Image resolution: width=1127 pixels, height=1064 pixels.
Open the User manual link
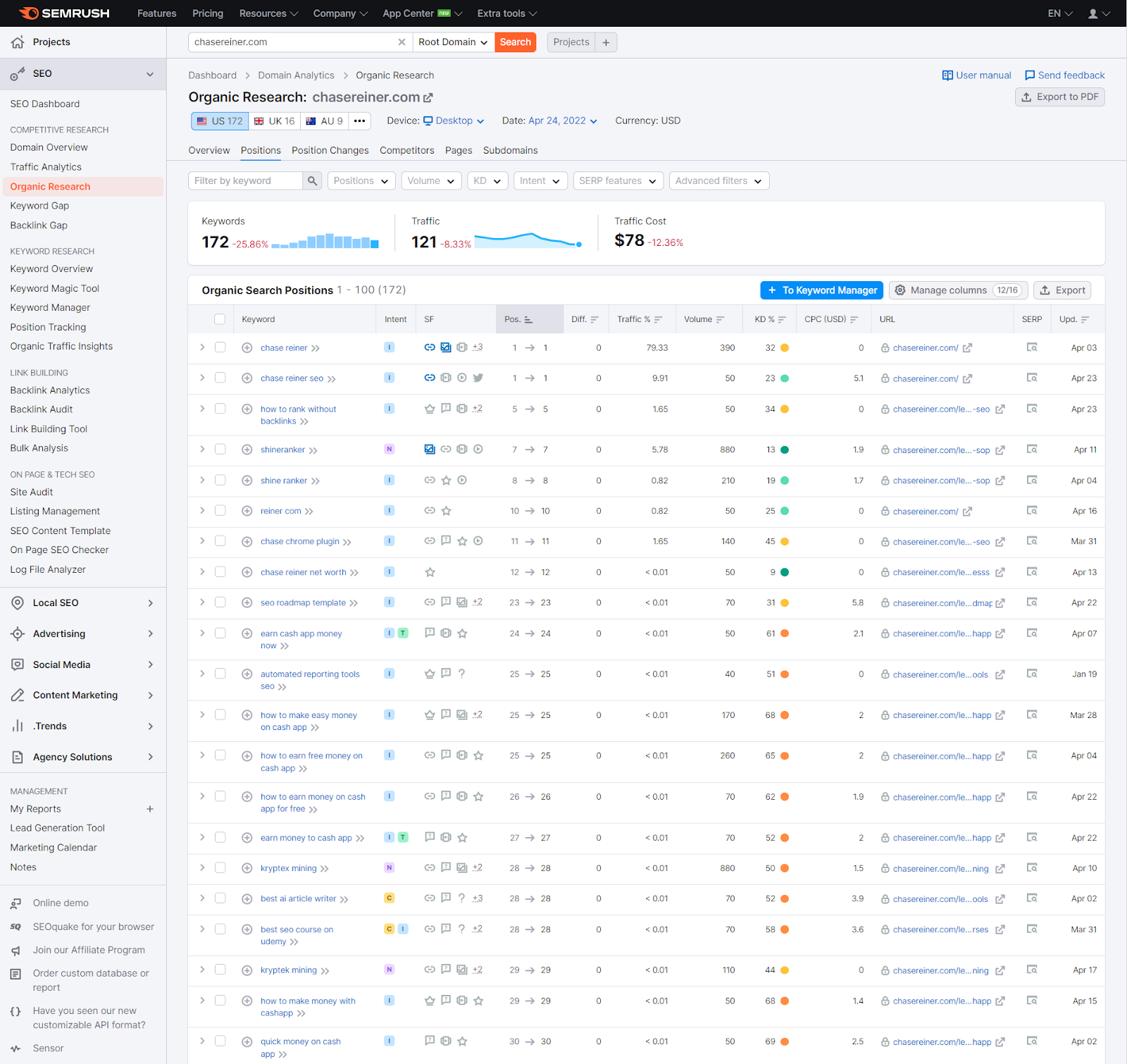(x=976, y=75)
